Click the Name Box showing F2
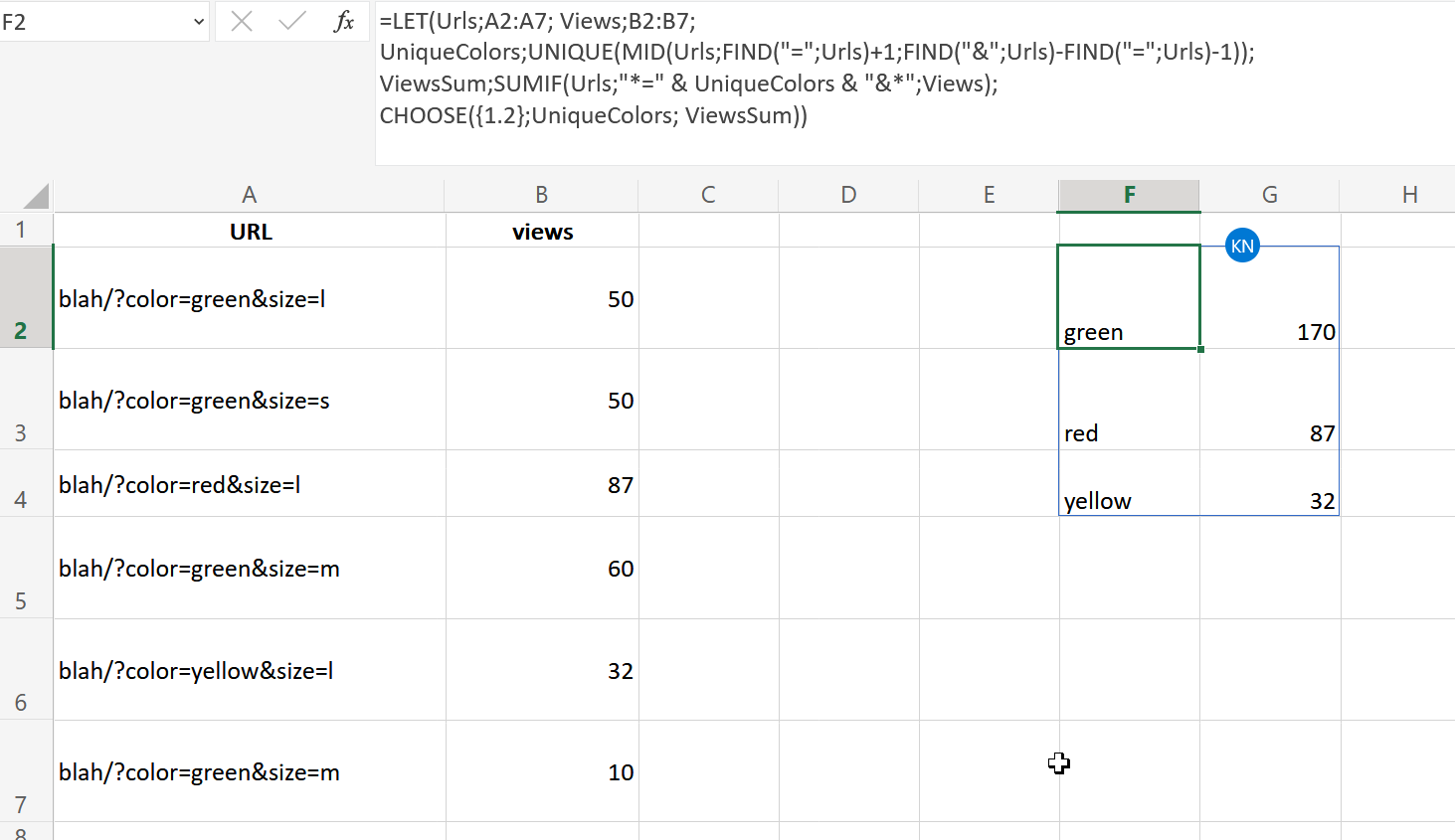 point(94,22)
